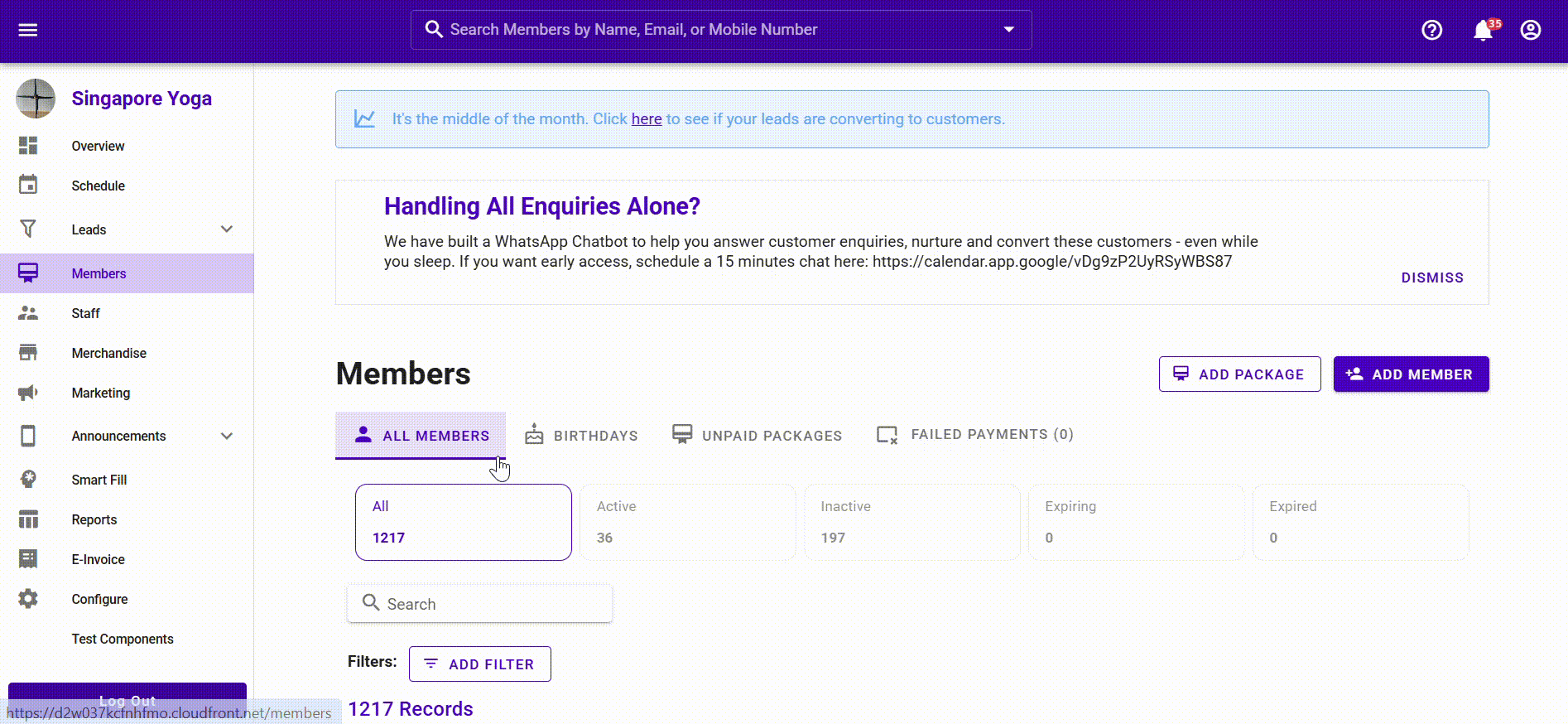Click the Log Out button
The image size is (1568, 724).
127,700
